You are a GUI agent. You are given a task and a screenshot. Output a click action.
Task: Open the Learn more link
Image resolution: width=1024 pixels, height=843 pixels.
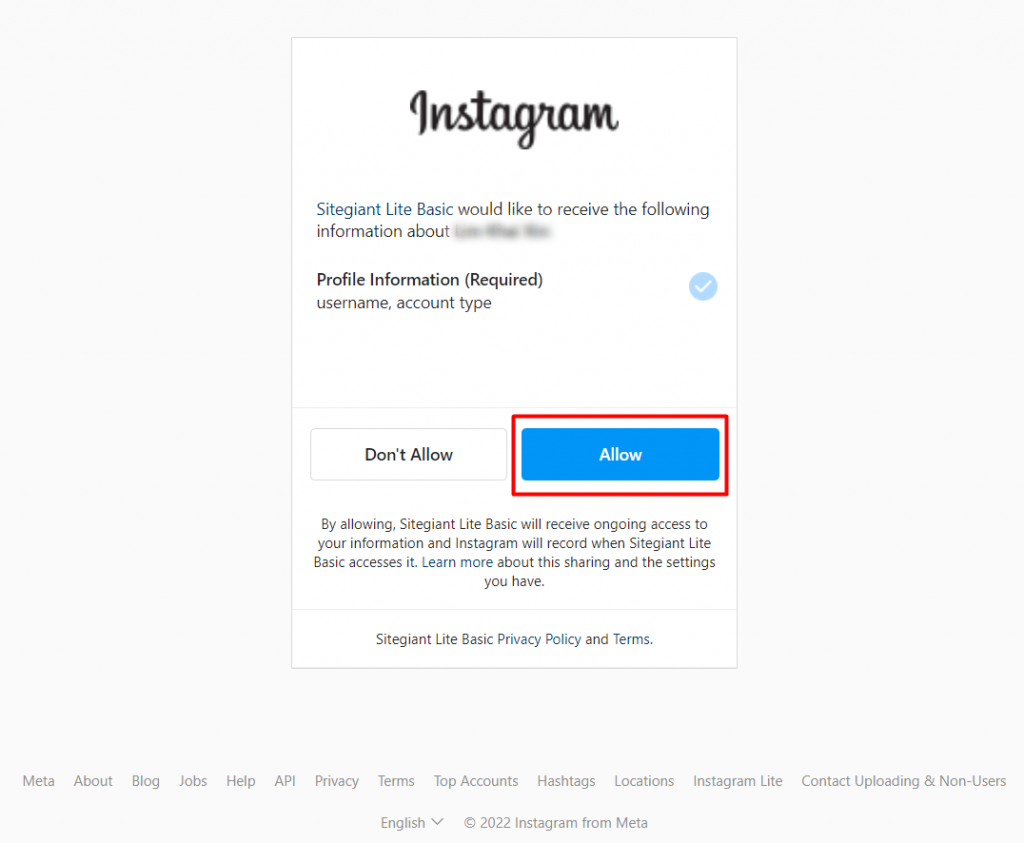click(x=457, y=562)
